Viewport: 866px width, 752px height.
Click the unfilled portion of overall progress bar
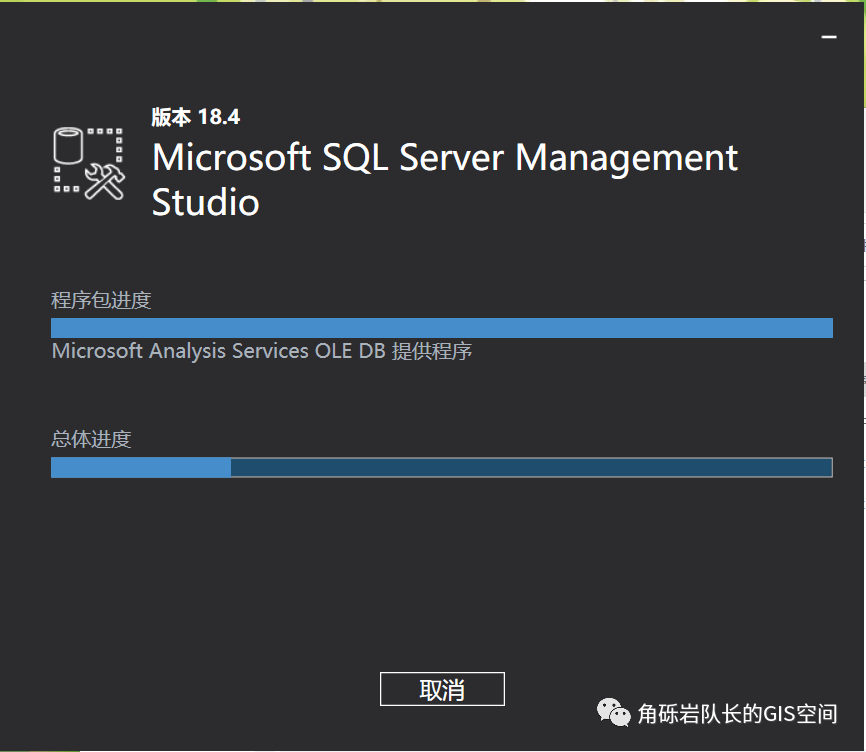click(531, 468)
